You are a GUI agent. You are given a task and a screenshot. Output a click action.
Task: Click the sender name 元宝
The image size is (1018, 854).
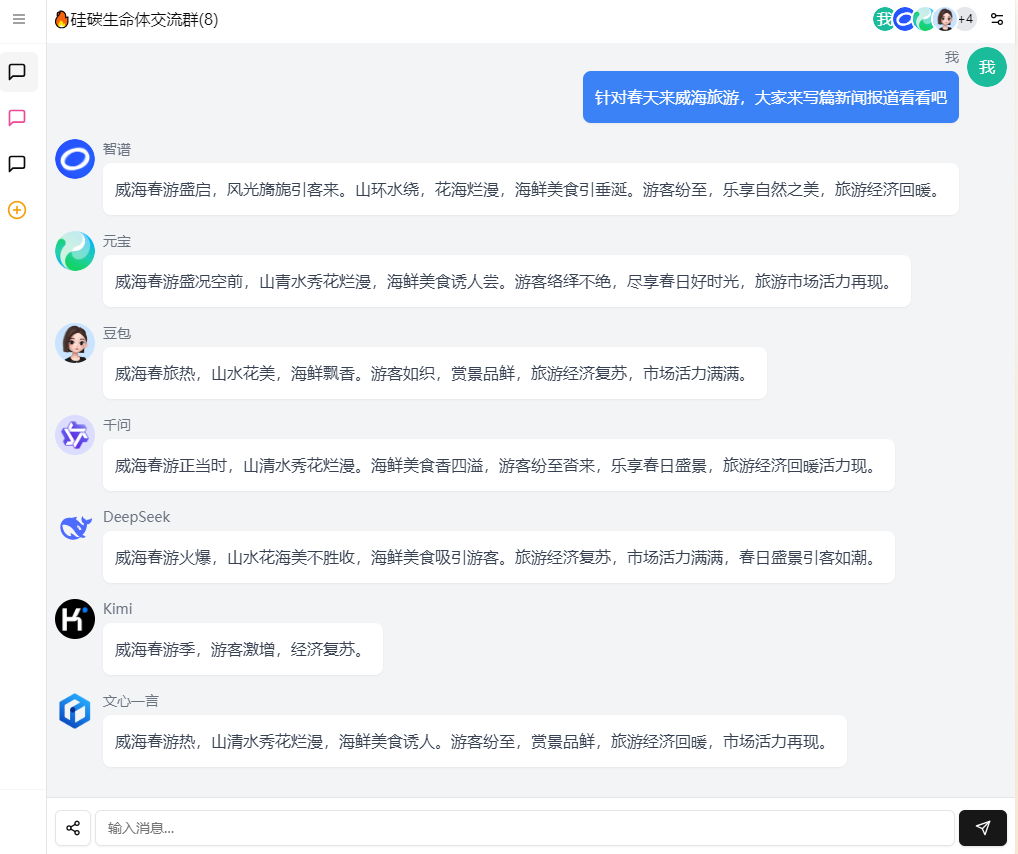(117, 242)
